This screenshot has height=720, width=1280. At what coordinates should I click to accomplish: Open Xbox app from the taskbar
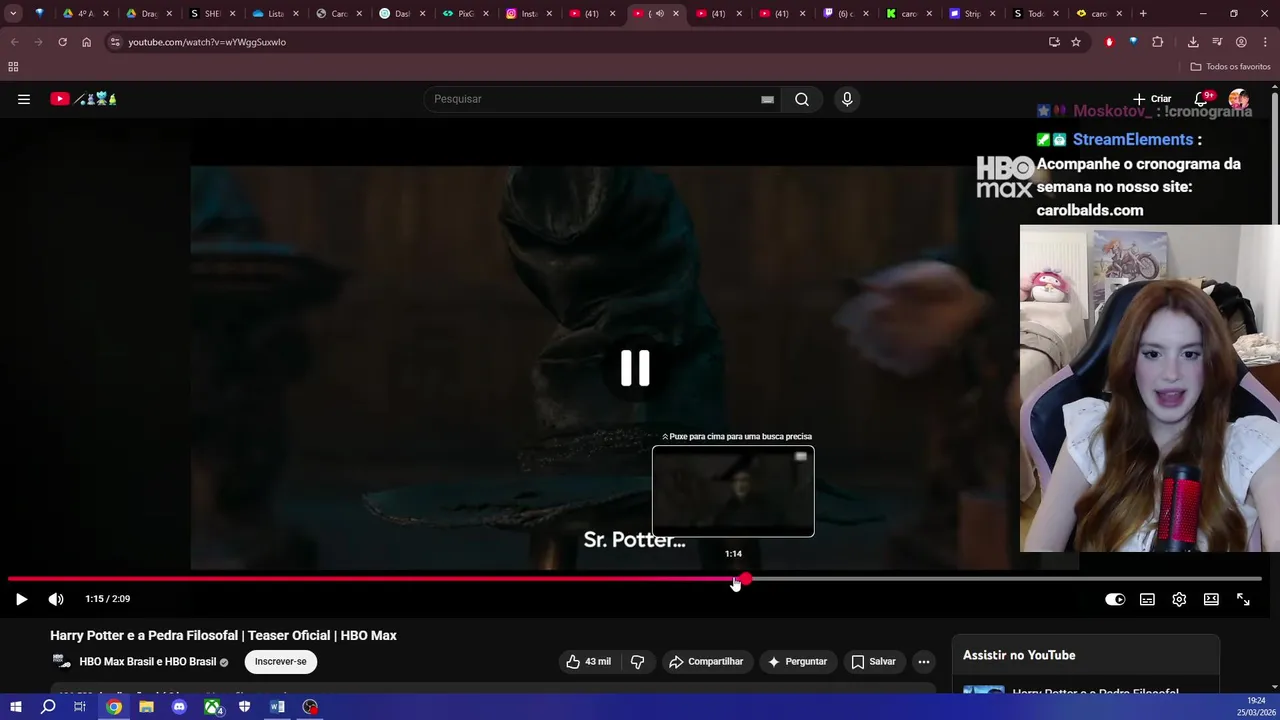click(x=212, y=707)
